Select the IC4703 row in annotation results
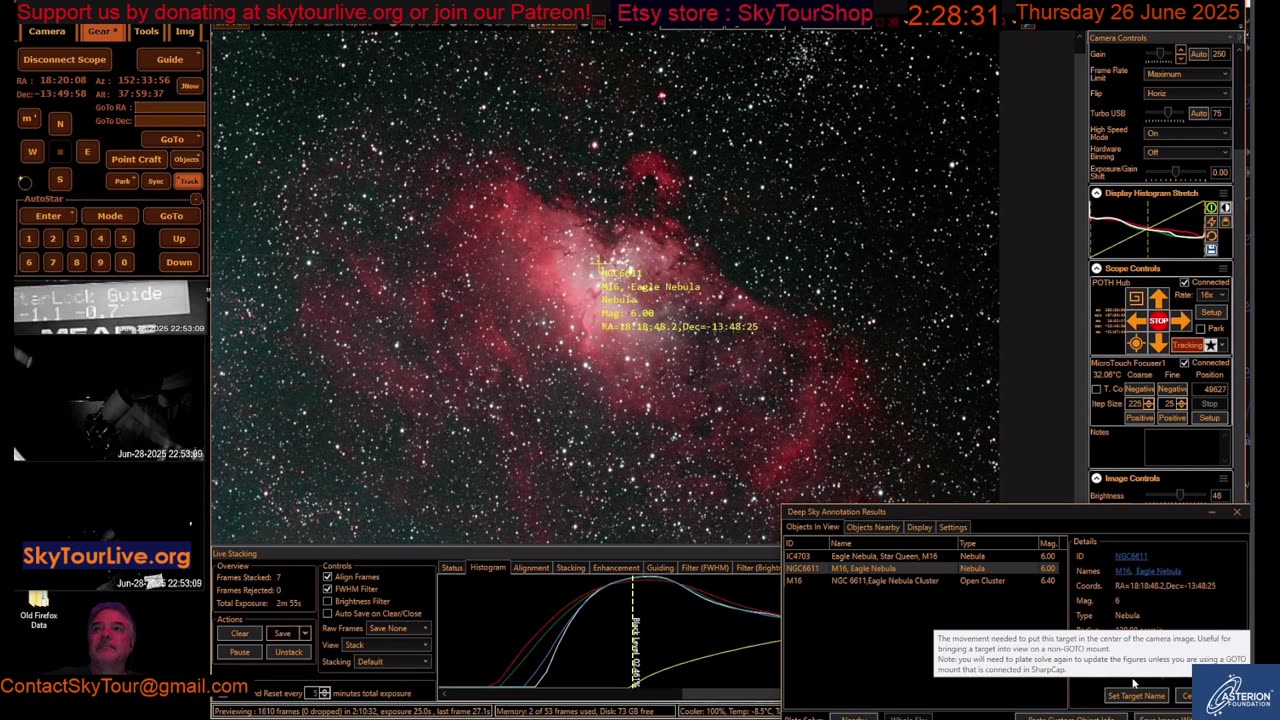Screen dimensions: 1280x720 tap(922, 556)
